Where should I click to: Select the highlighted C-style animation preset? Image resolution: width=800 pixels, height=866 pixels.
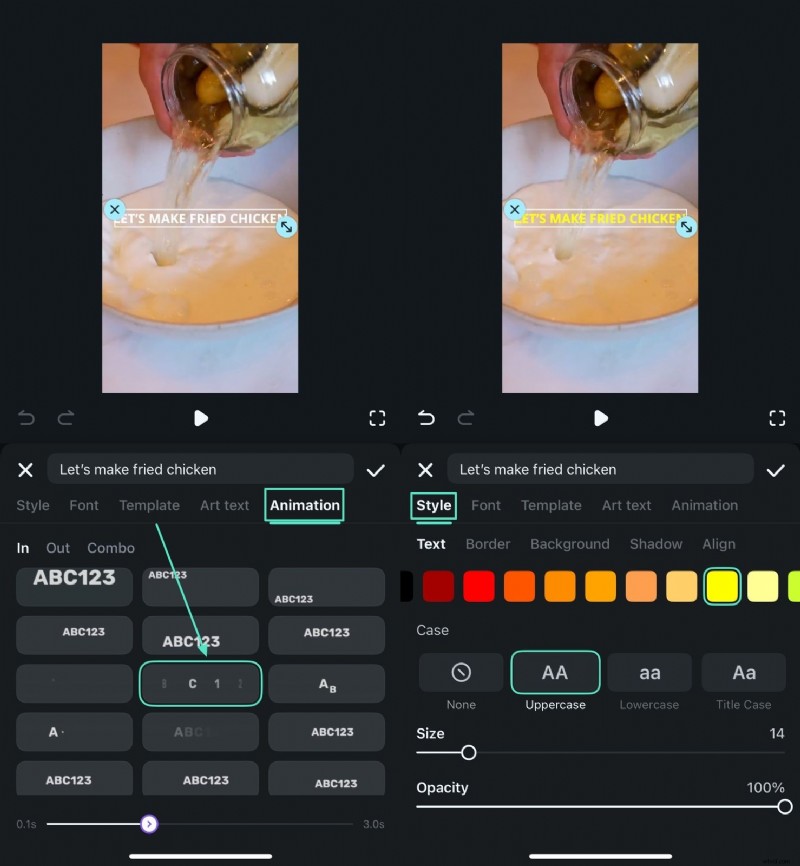point(200,685)
